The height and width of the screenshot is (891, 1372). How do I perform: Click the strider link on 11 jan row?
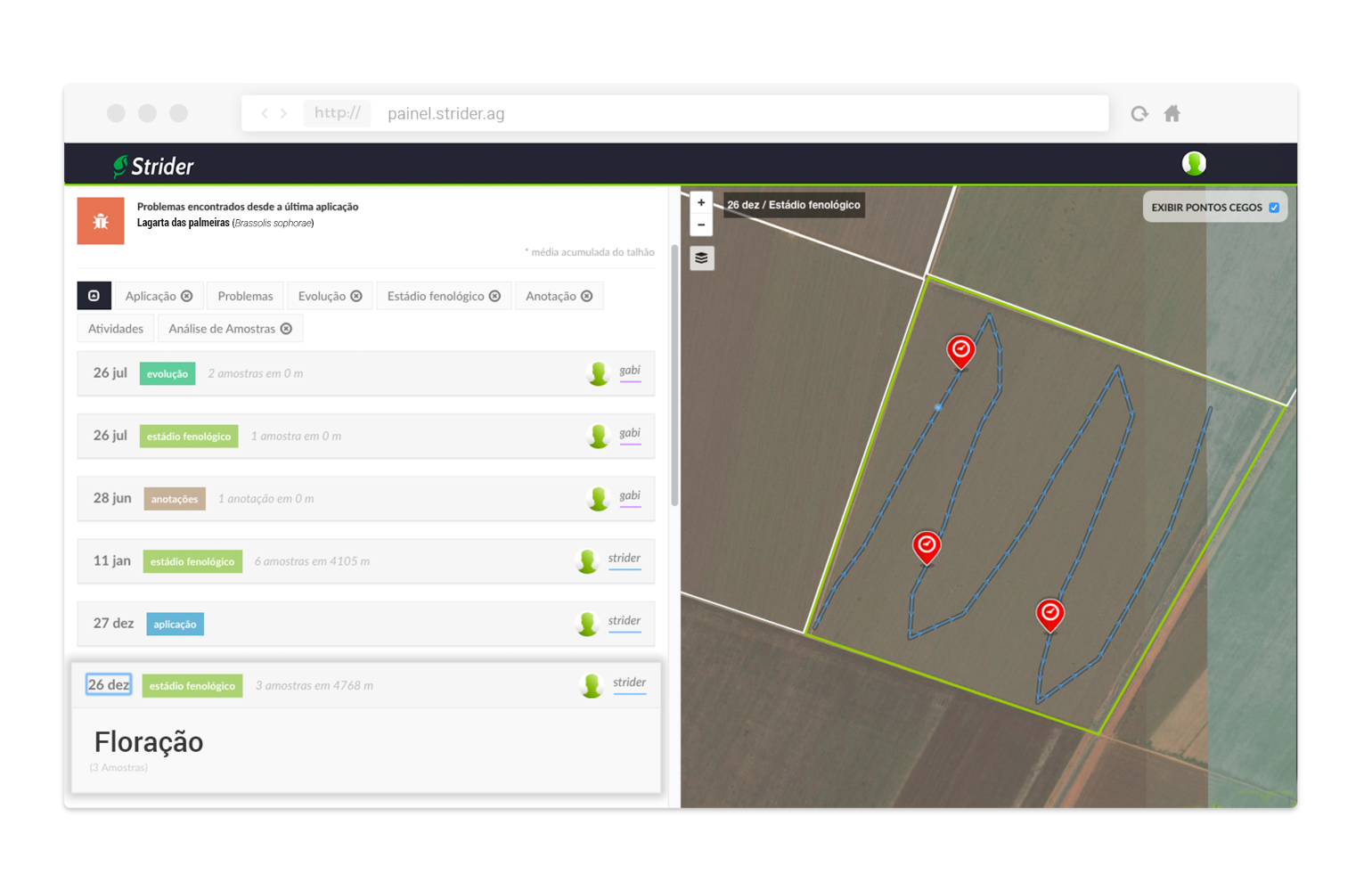(x=625, y=559)
